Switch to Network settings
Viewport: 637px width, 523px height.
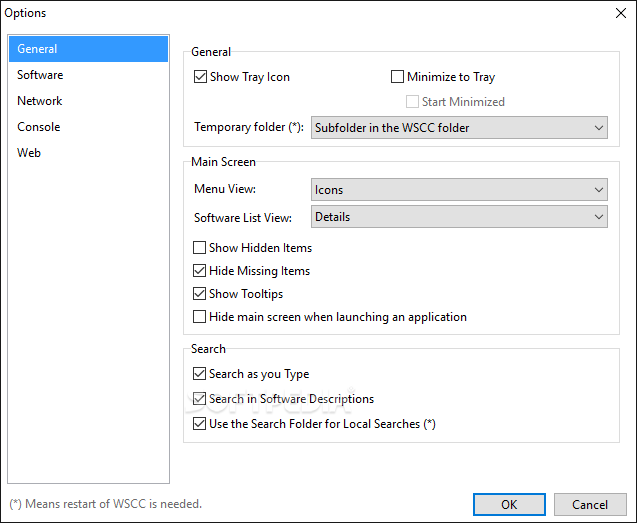pos(40,101)
